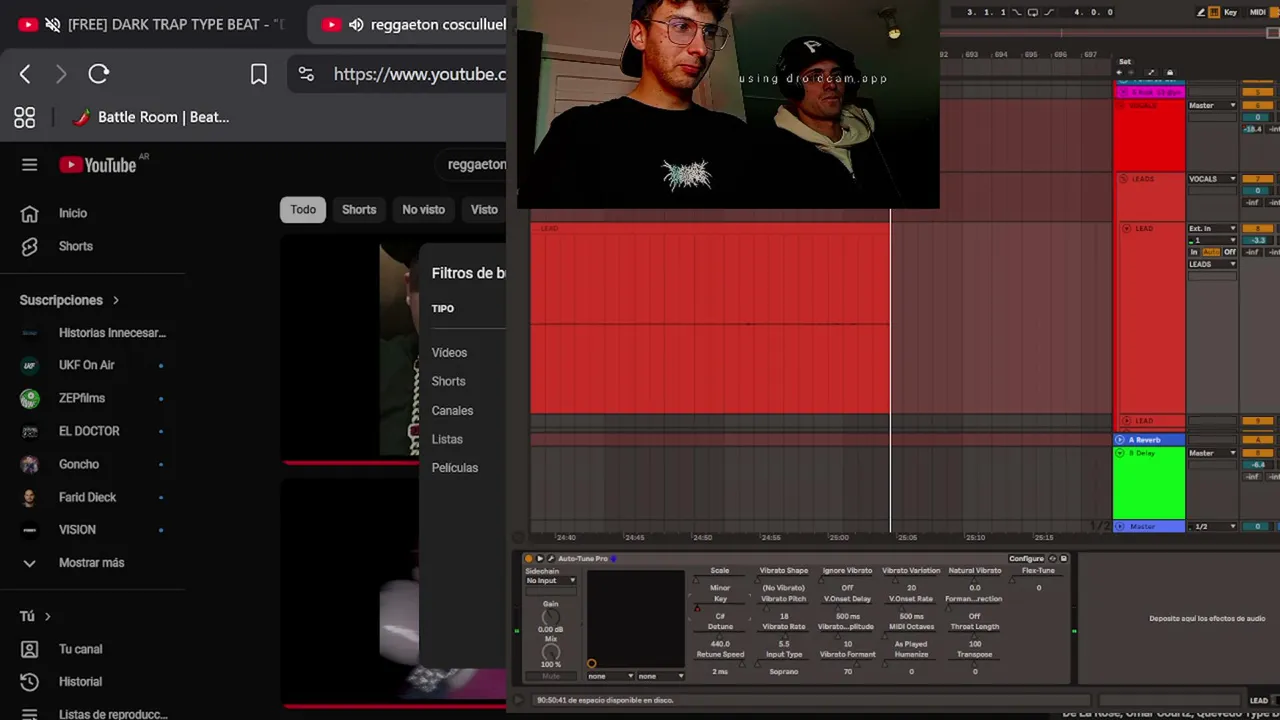Click the Auto-Tune Pro hot-swap icon
The height and width of the screenshot is (720, 1280).
(x=1052, y=559)
